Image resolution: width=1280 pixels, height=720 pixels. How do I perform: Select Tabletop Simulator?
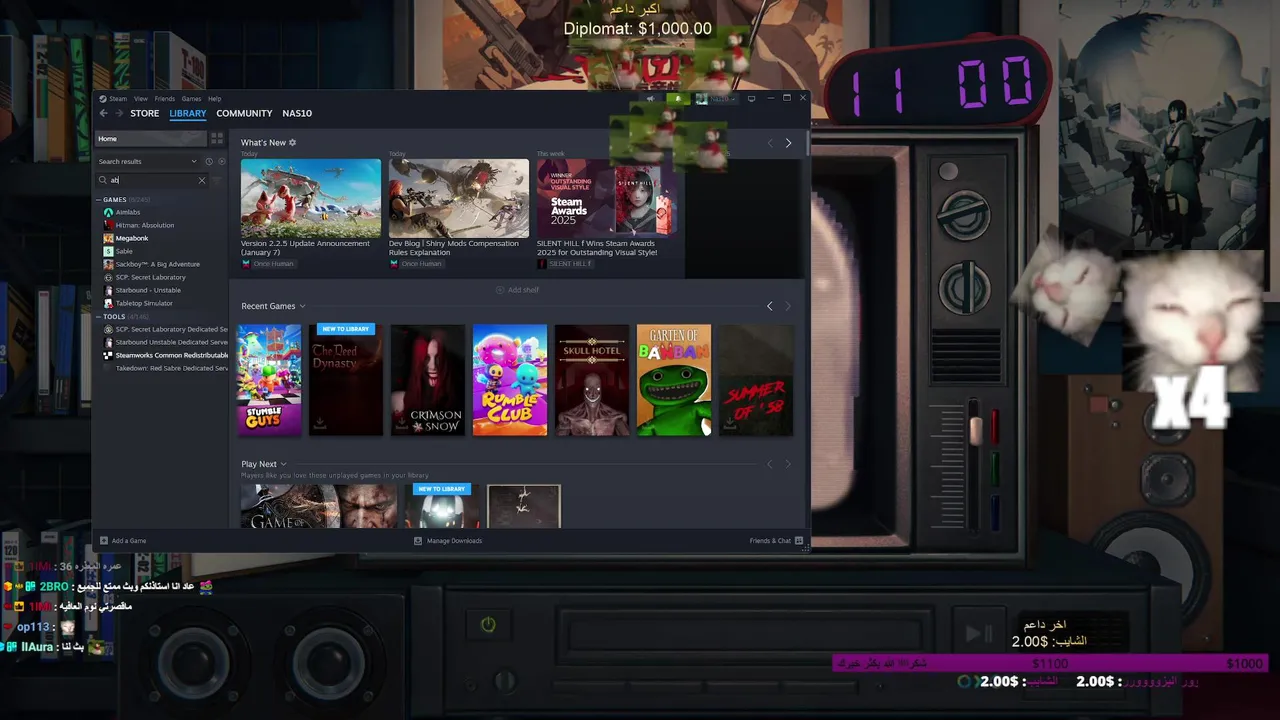pos(144,303)
